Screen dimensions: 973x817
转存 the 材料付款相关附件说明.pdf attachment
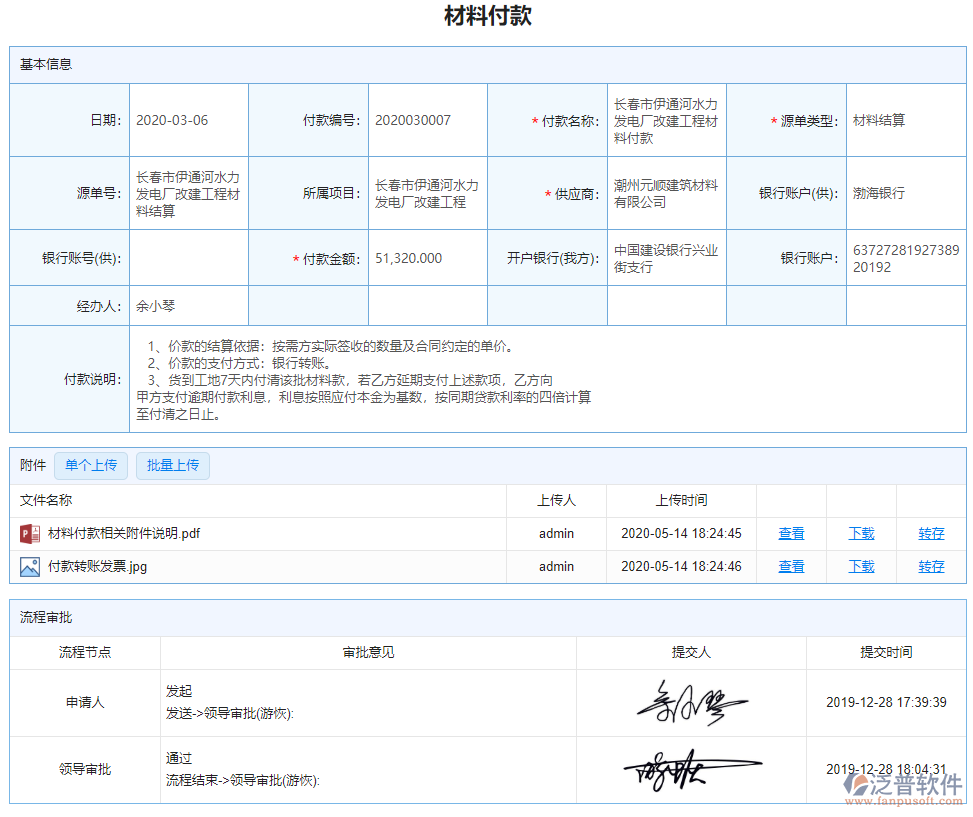coord(930,533)
